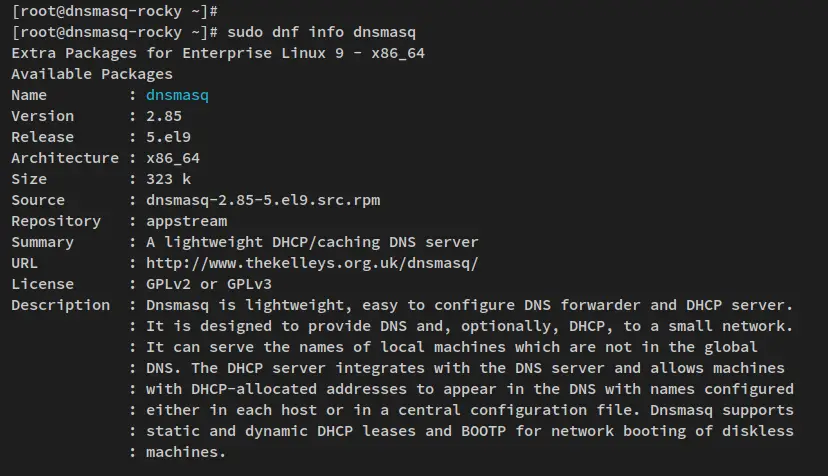The width and height of the screenshot is (828, 476).
Task: Click the 'sudo dnf info dnsmasq' command
Action: tap(329, 32)
